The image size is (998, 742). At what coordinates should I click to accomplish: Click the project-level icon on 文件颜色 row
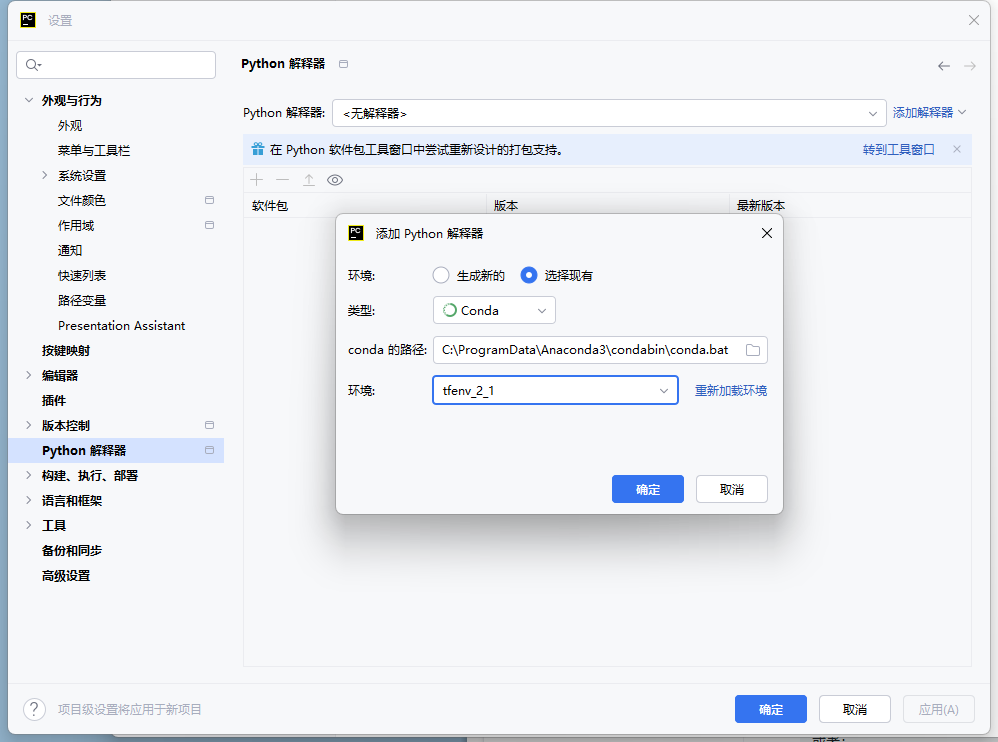tap(209, 200)
